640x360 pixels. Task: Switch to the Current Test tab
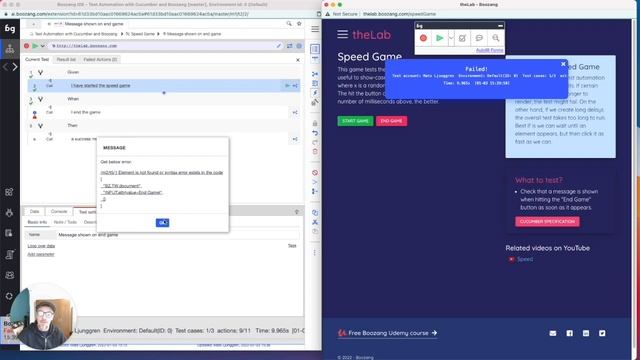tap(37, 60)
